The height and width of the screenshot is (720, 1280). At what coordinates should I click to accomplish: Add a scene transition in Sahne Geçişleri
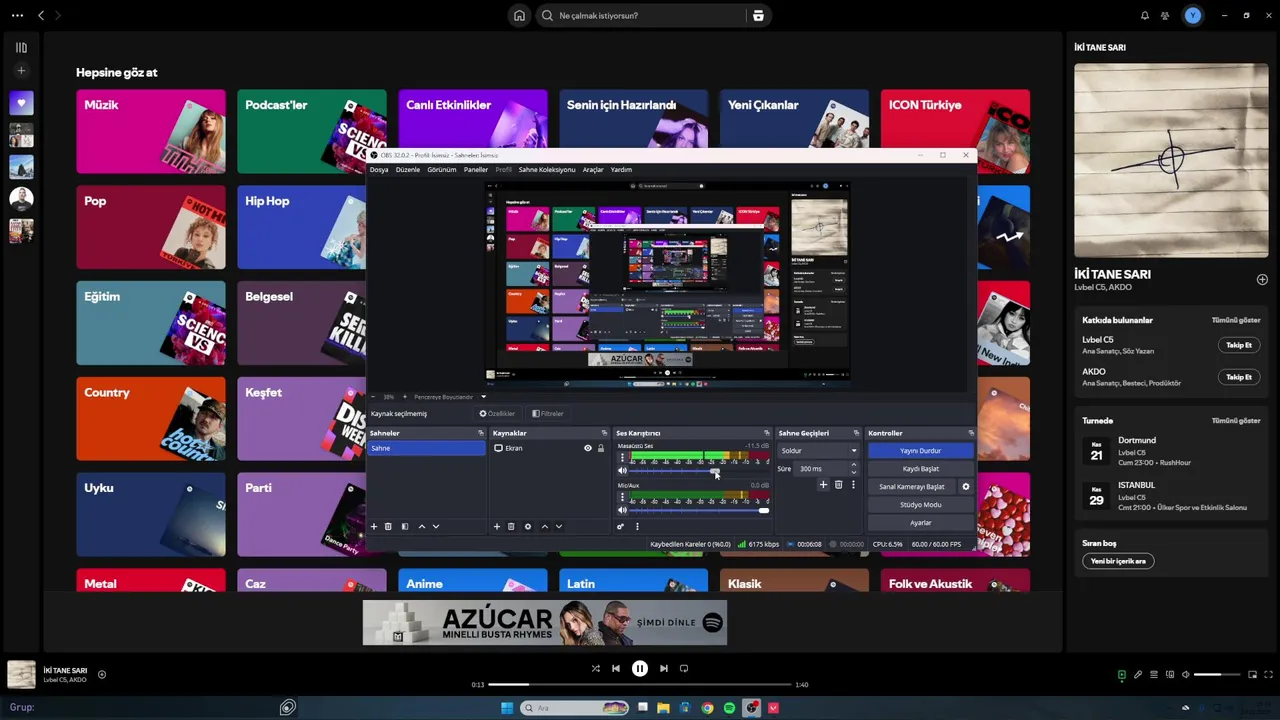point(823,484)
